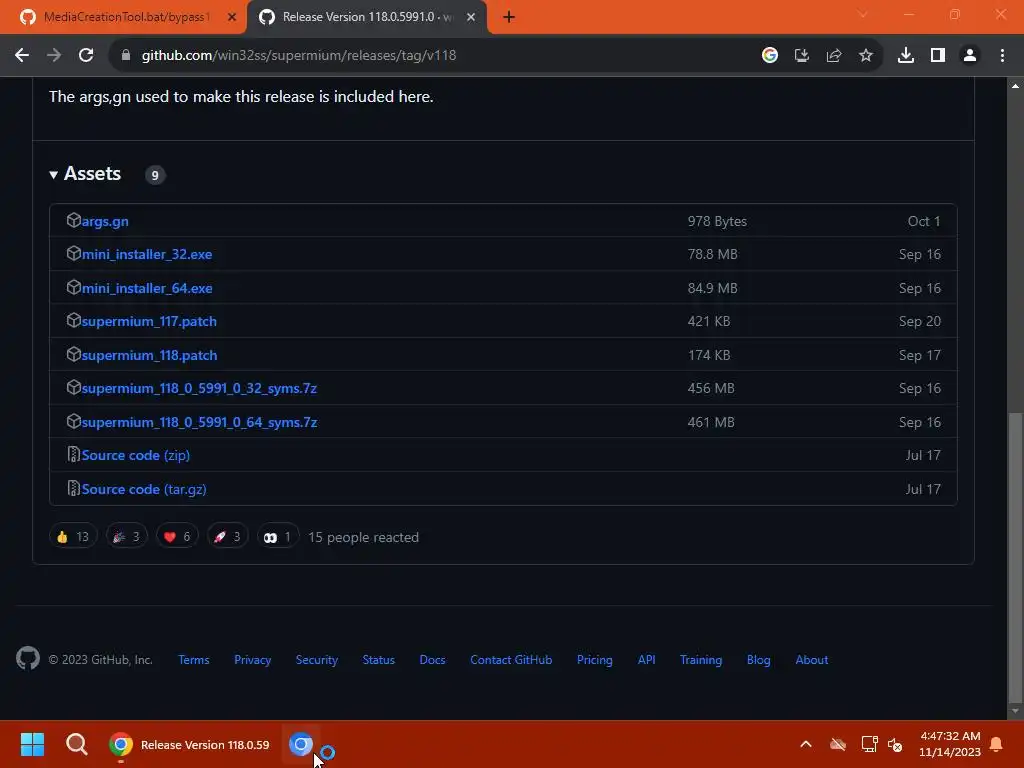Bookmark this page with the star icon
1024x768 pixels.
(866, 56)
